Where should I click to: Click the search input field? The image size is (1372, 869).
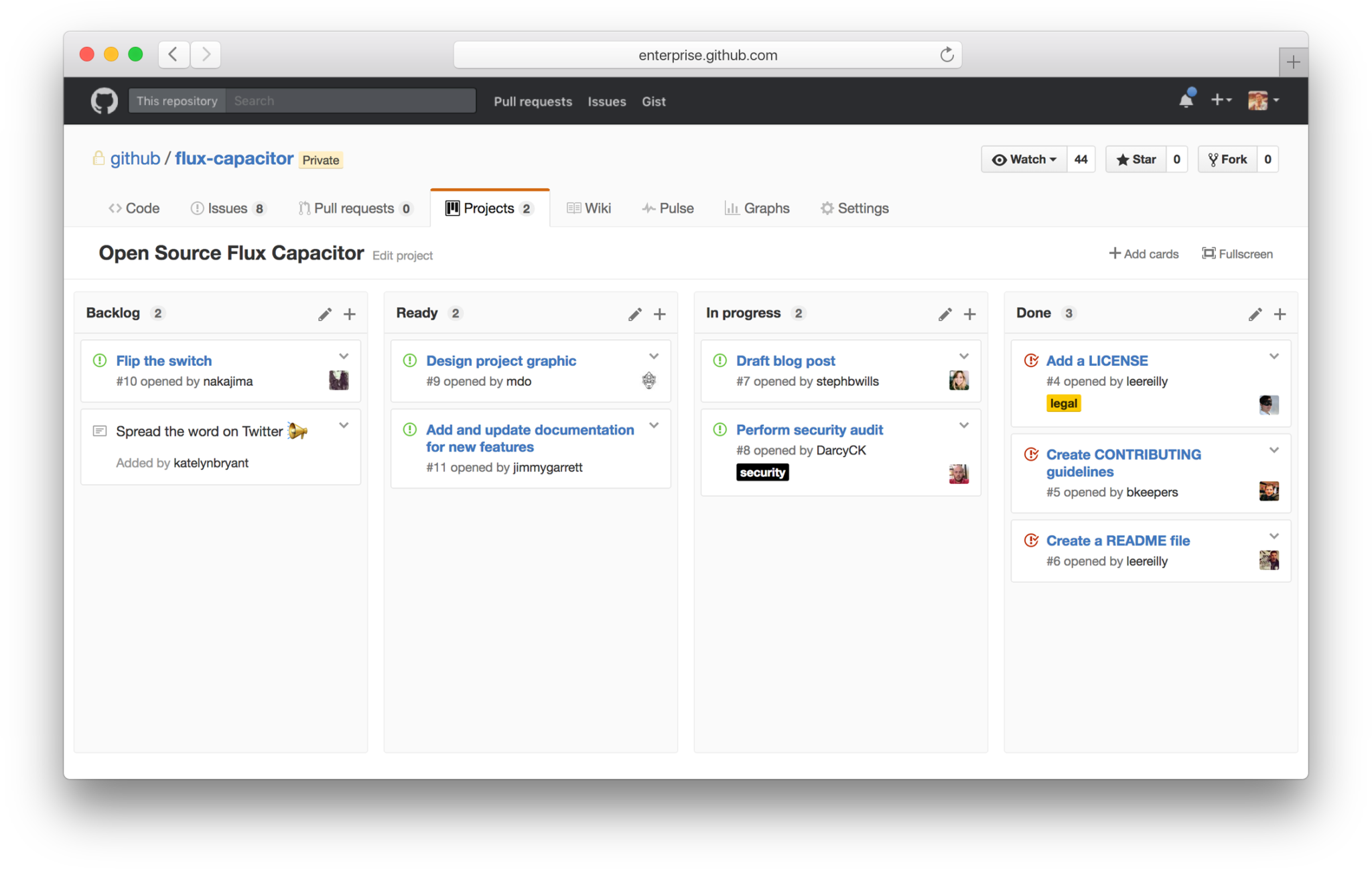(x=348, y=101)
